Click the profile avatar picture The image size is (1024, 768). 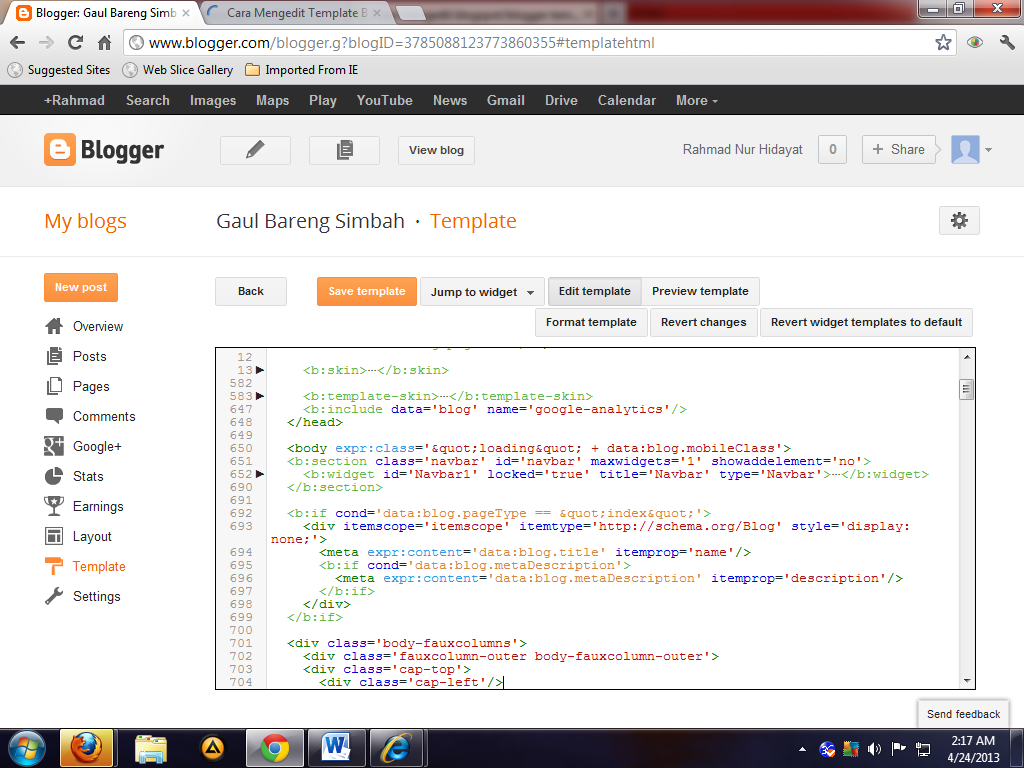coord(965,150)
